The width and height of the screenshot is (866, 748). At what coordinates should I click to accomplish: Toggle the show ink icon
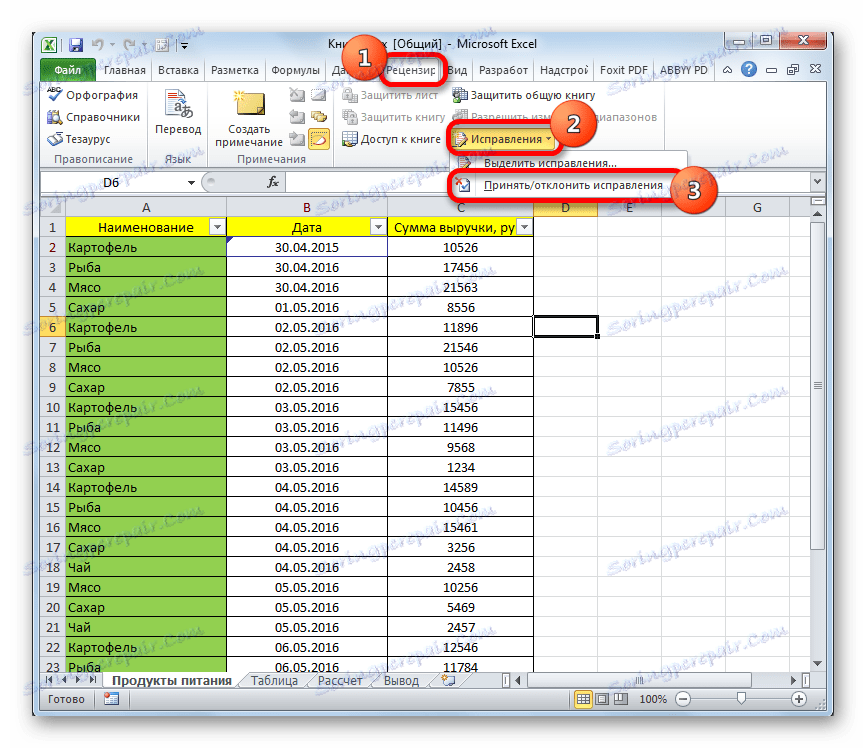(319, 139)
